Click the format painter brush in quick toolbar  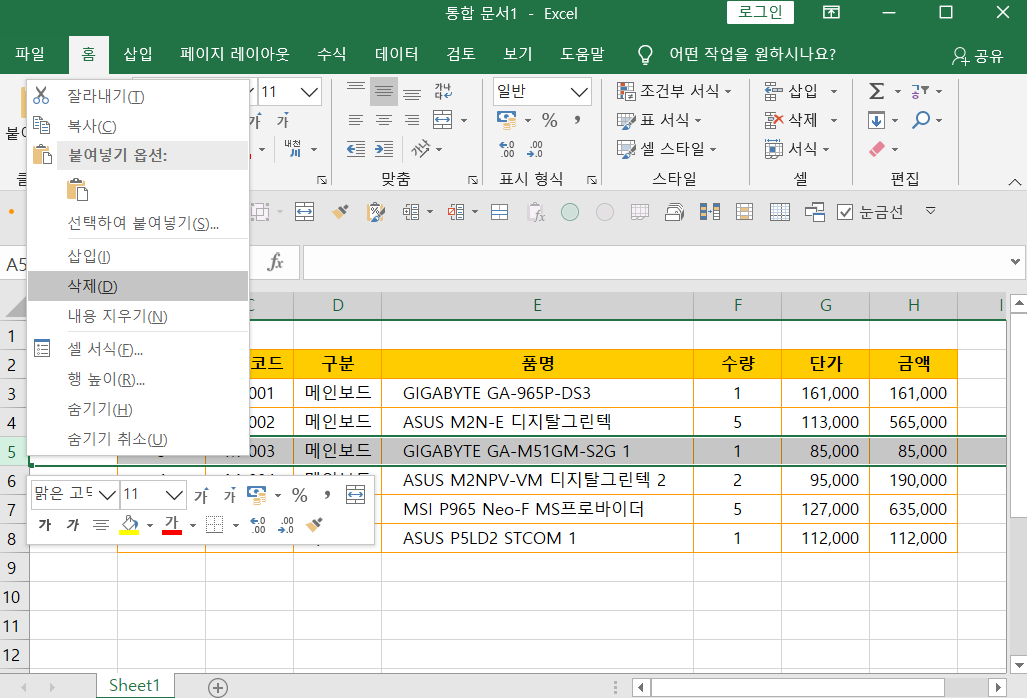tap(340, 211)
